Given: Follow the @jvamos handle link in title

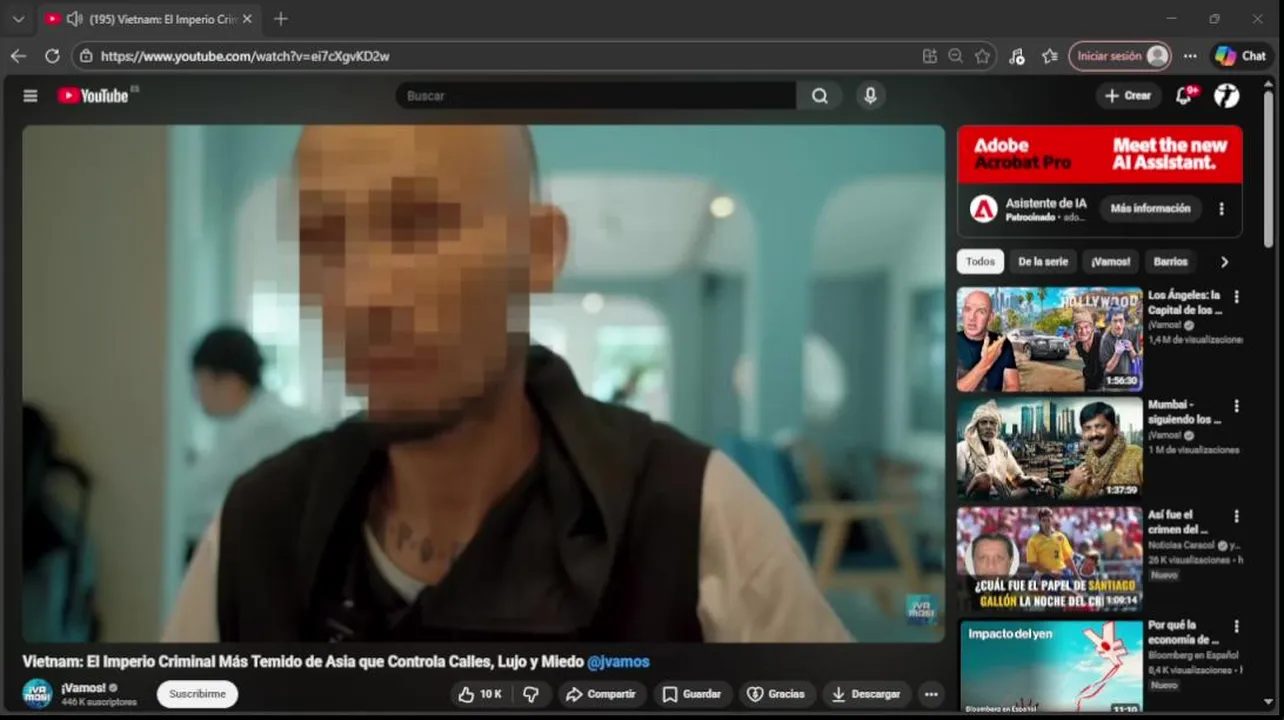Looking at the screenshot, I should 618,662.
